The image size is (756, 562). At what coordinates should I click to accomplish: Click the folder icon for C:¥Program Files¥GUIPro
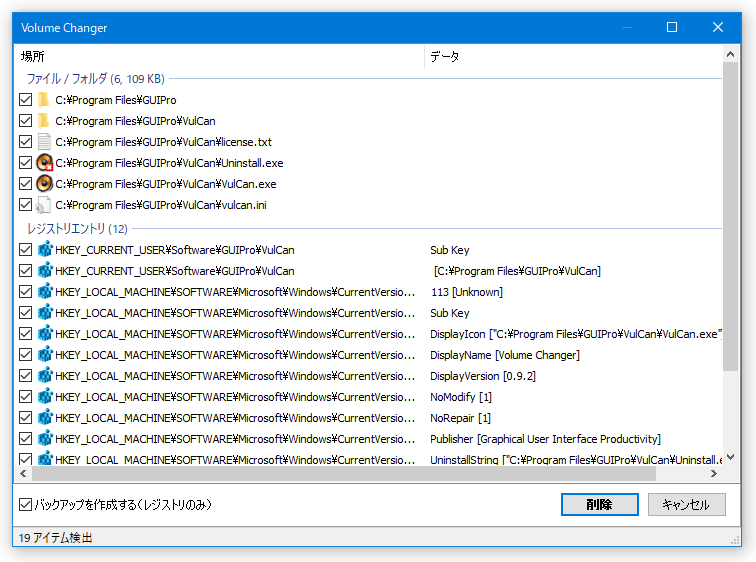[x=44, y=100]
